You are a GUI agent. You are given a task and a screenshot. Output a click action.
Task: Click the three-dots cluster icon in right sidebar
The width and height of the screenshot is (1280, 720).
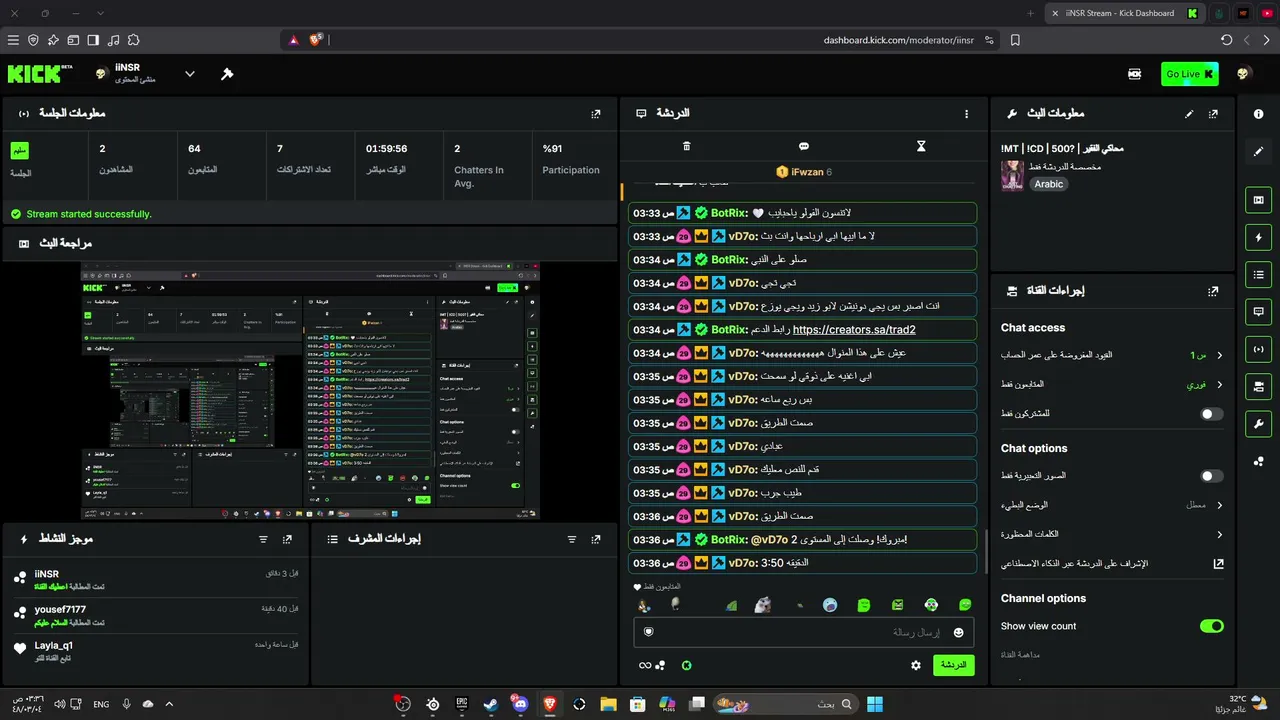[x=1258, y=461]
